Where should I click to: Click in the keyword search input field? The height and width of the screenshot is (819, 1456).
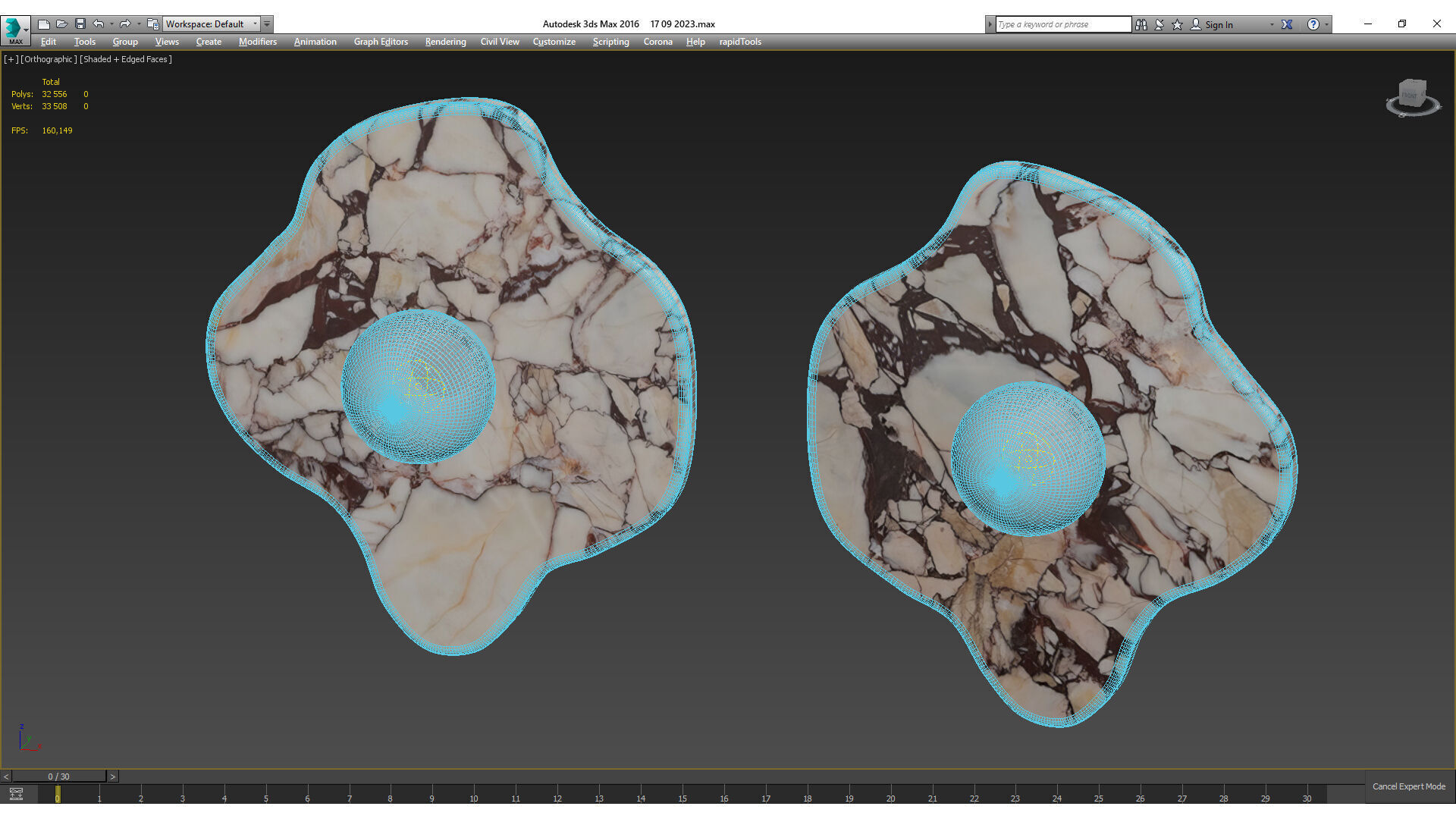point(1062,24)
